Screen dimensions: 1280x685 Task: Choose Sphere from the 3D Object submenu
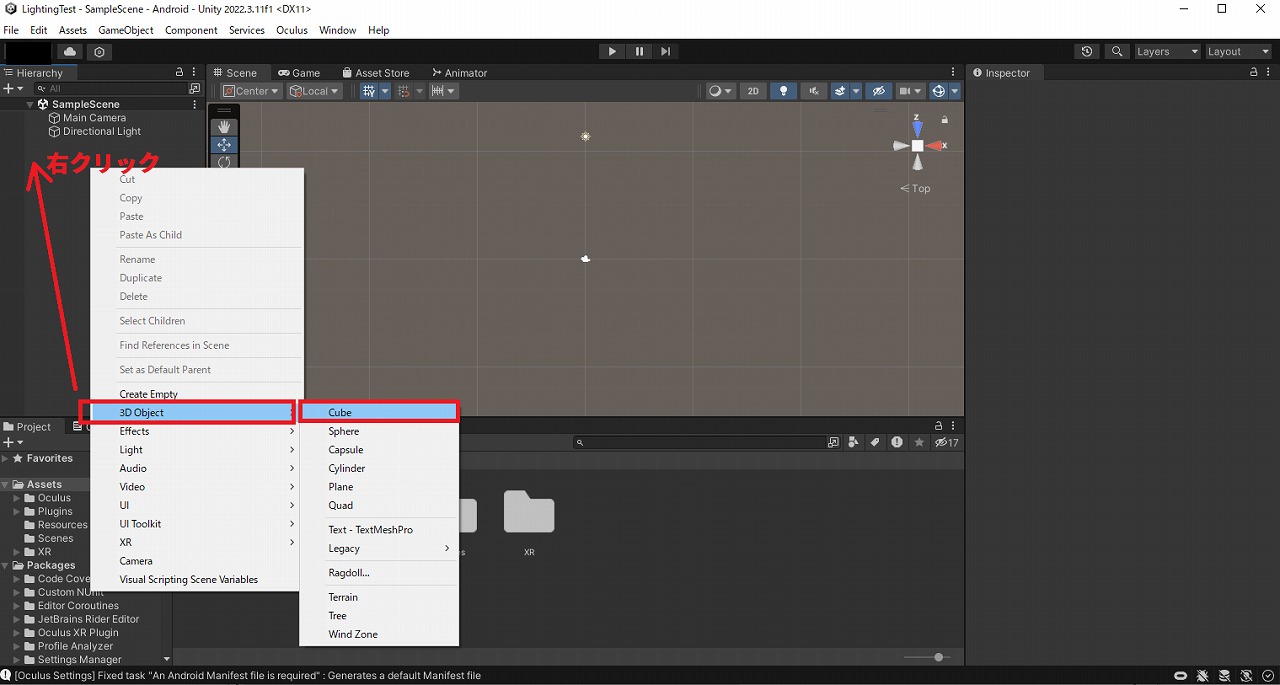tap(379, 431)
